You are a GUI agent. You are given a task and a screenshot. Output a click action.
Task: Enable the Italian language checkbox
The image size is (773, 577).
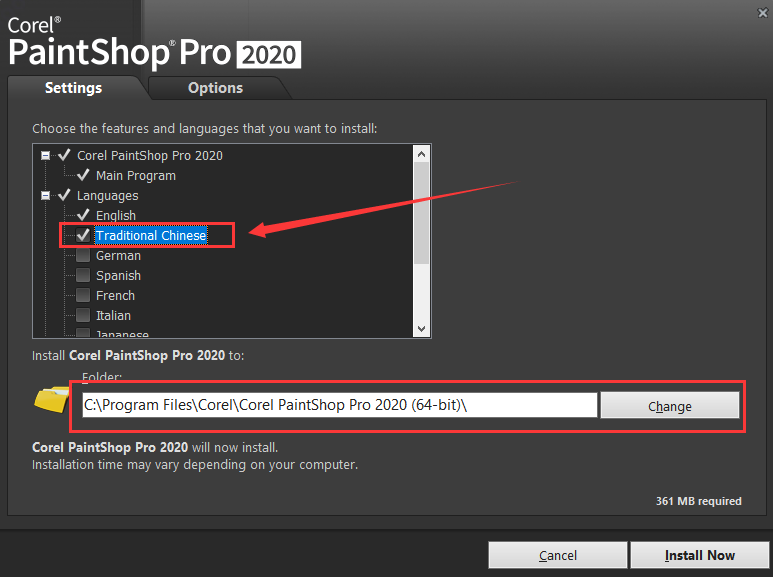[83, 315]
